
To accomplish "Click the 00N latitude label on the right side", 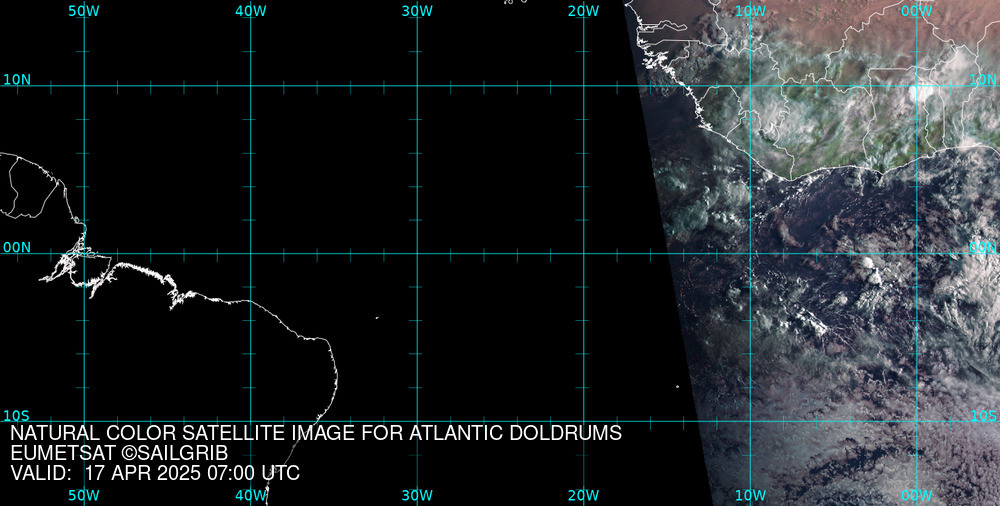I will (x=983, y=248).
